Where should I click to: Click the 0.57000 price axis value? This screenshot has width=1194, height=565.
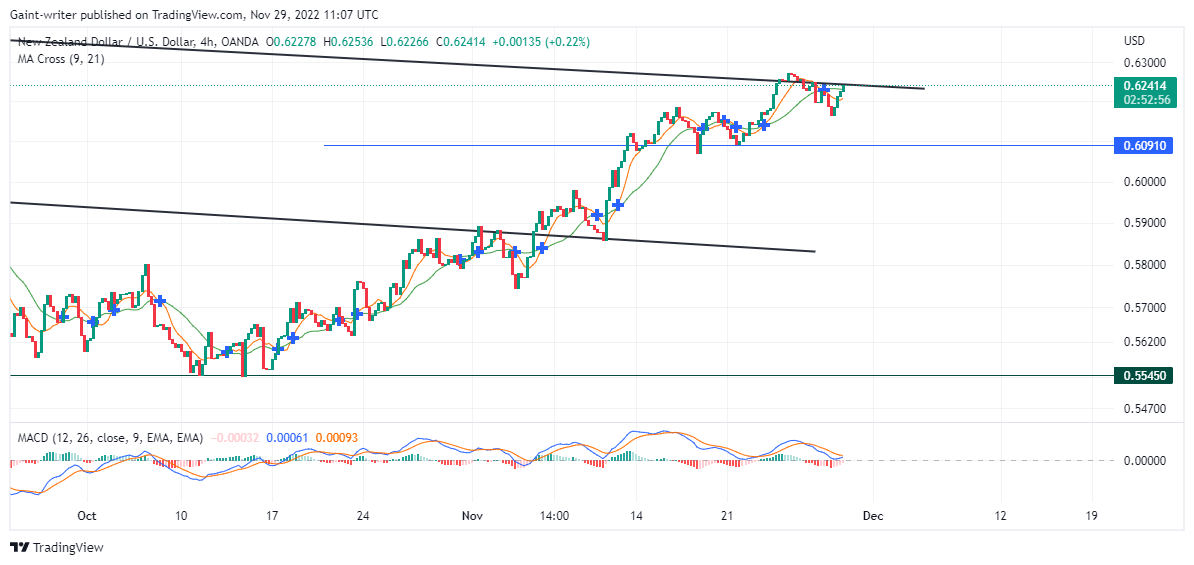click(x=1147, y=308)
